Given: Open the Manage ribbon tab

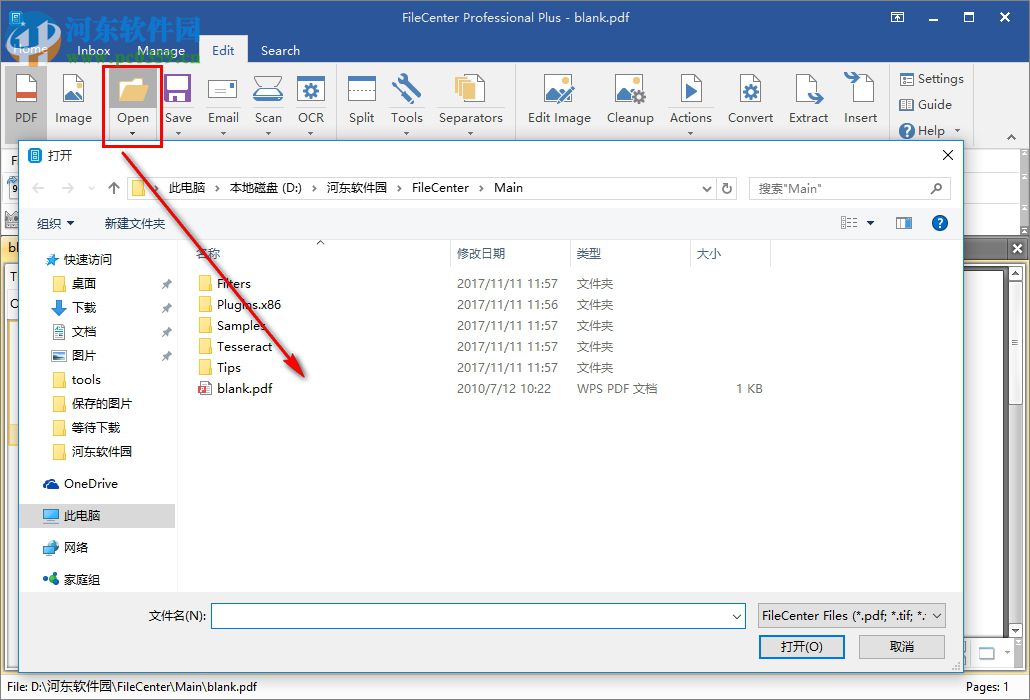Looking at the screenshot, I should 161,50.
